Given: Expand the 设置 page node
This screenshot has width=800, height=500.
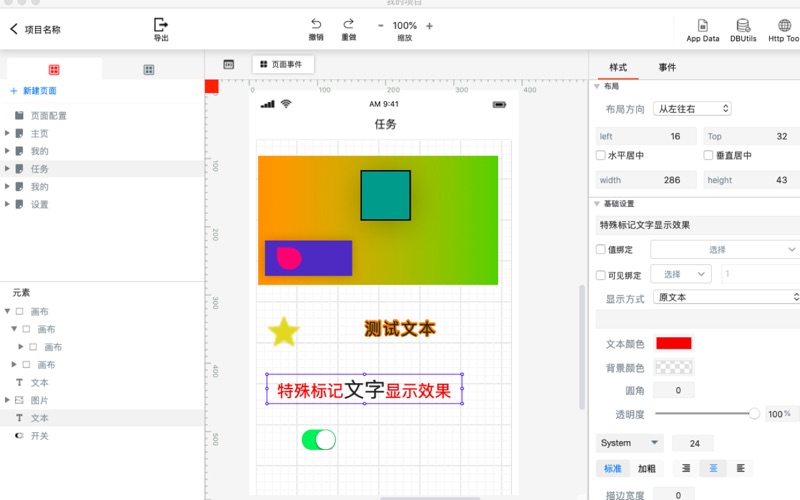Looking at the screenshot, I should coord(7,204).
